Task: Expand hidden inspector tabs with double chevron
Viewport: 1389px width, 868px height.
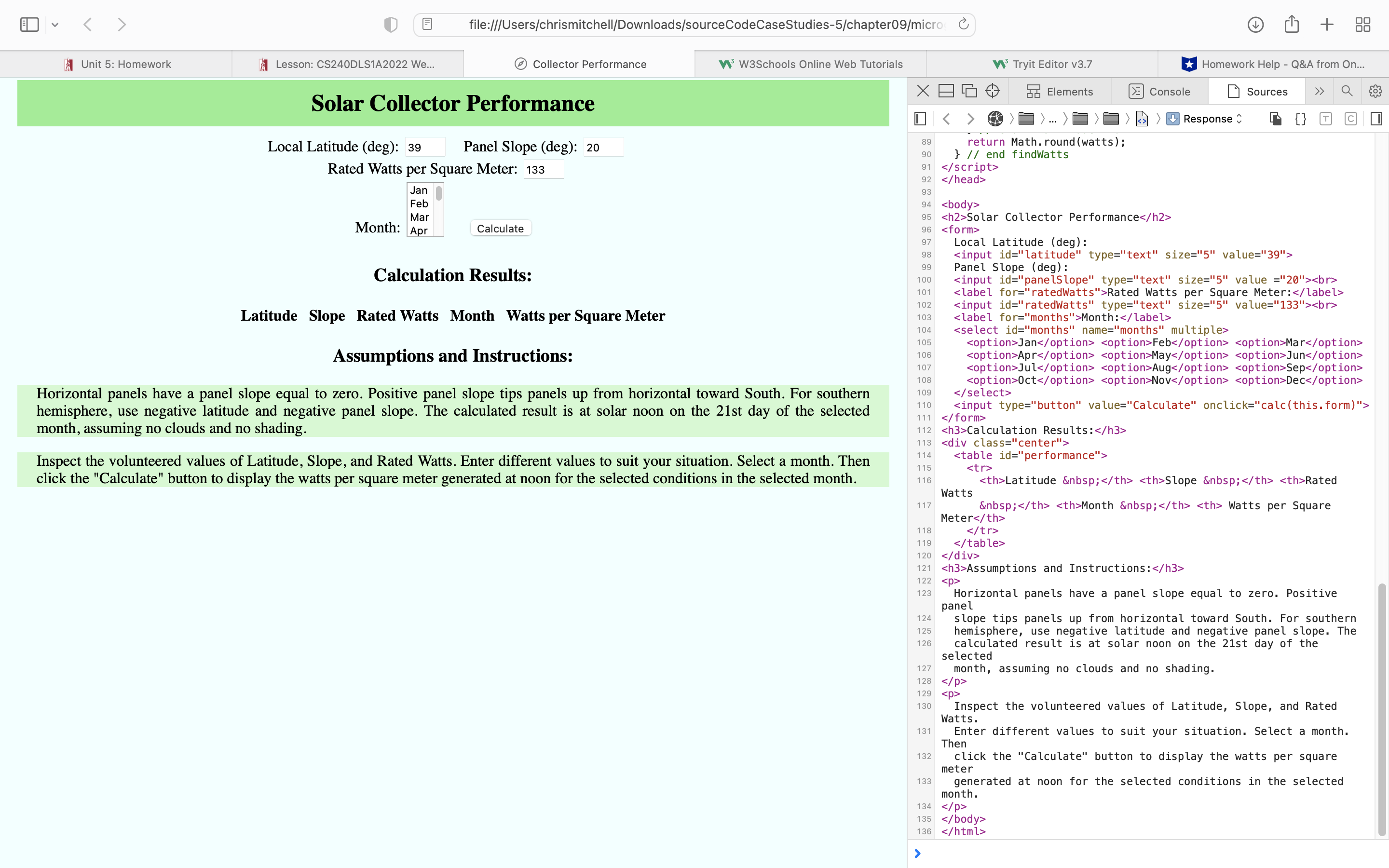Action: coord(1319,91)
